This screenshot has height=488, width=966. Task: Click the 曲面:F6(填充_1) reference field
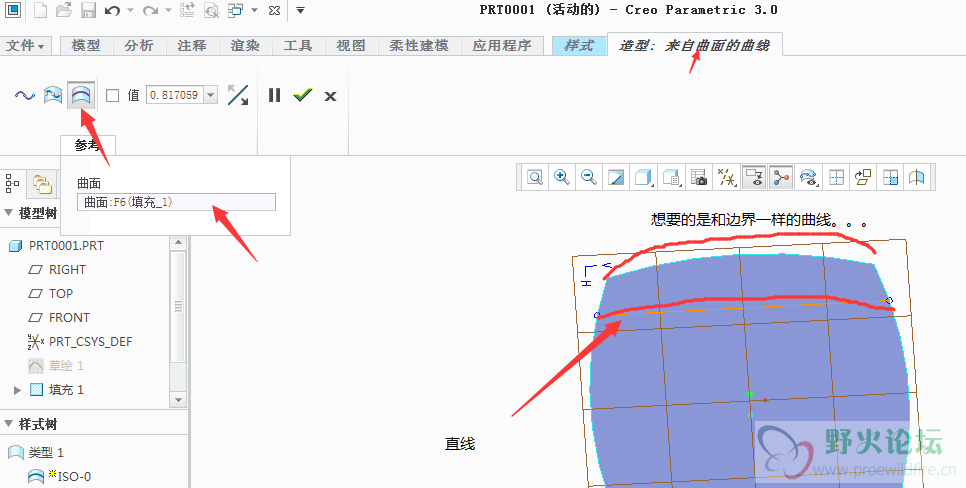pos(176,202)
